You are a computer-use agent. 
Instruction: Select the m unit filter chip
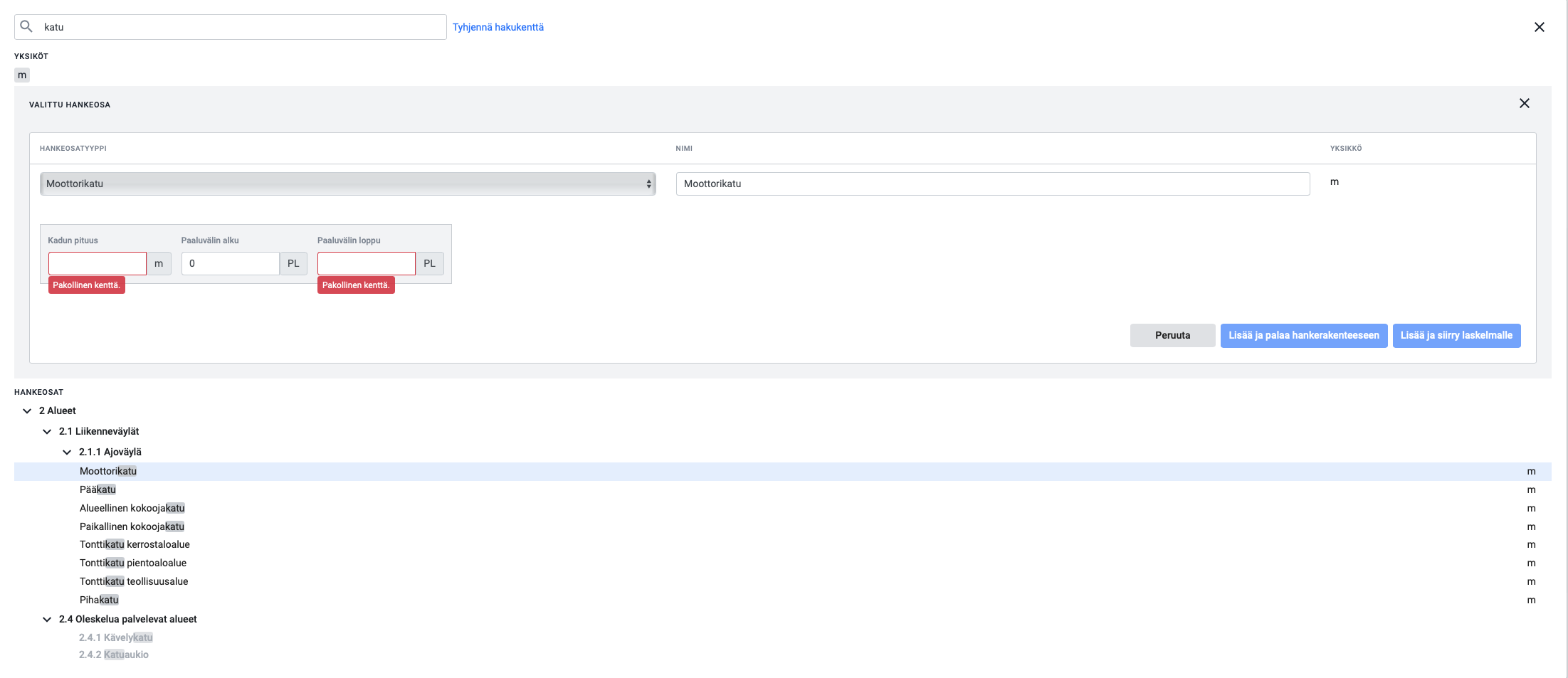[22, 75]
